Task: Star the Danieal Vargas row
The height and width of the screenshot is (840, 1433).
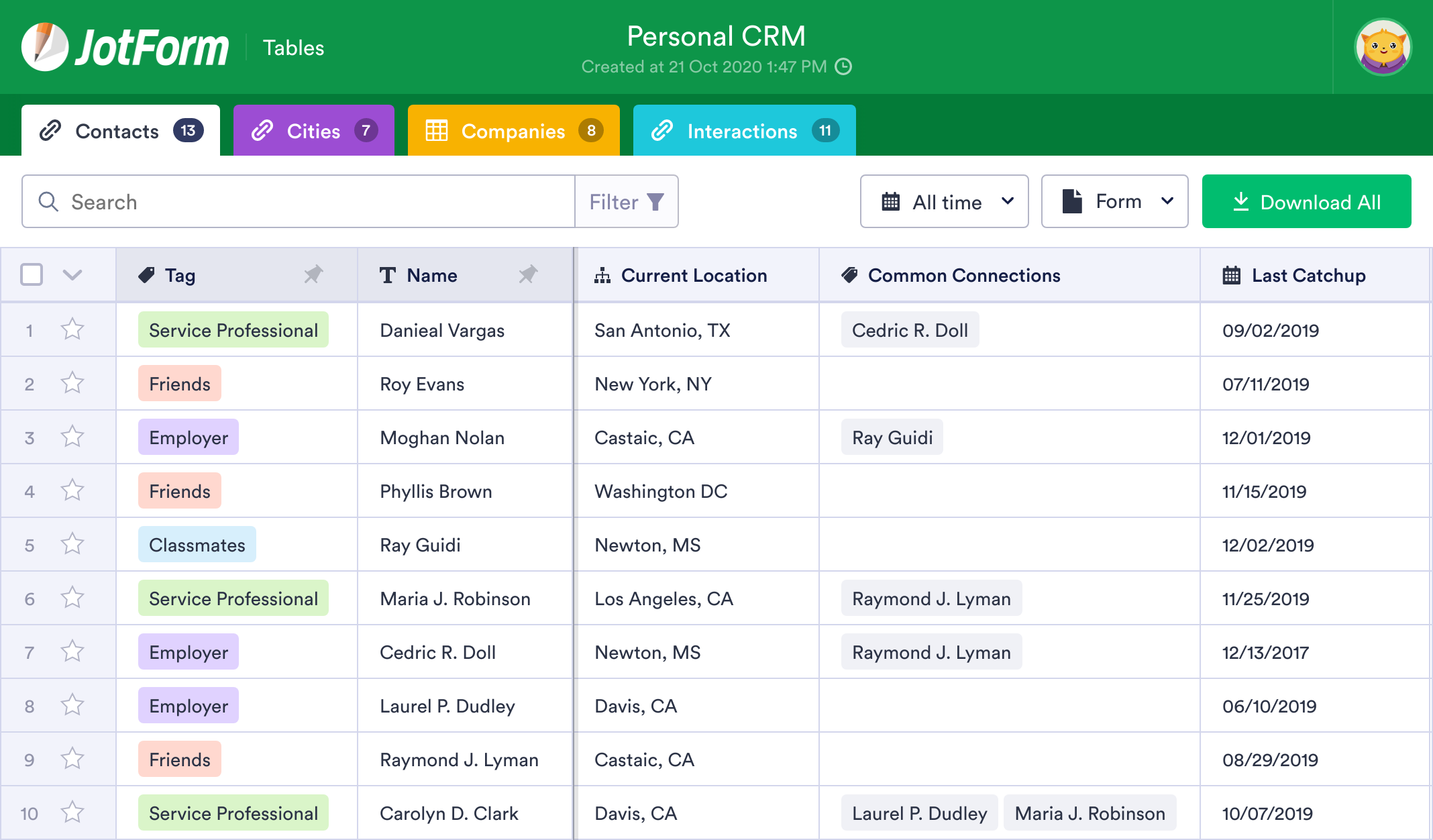Action: [72, 329]
